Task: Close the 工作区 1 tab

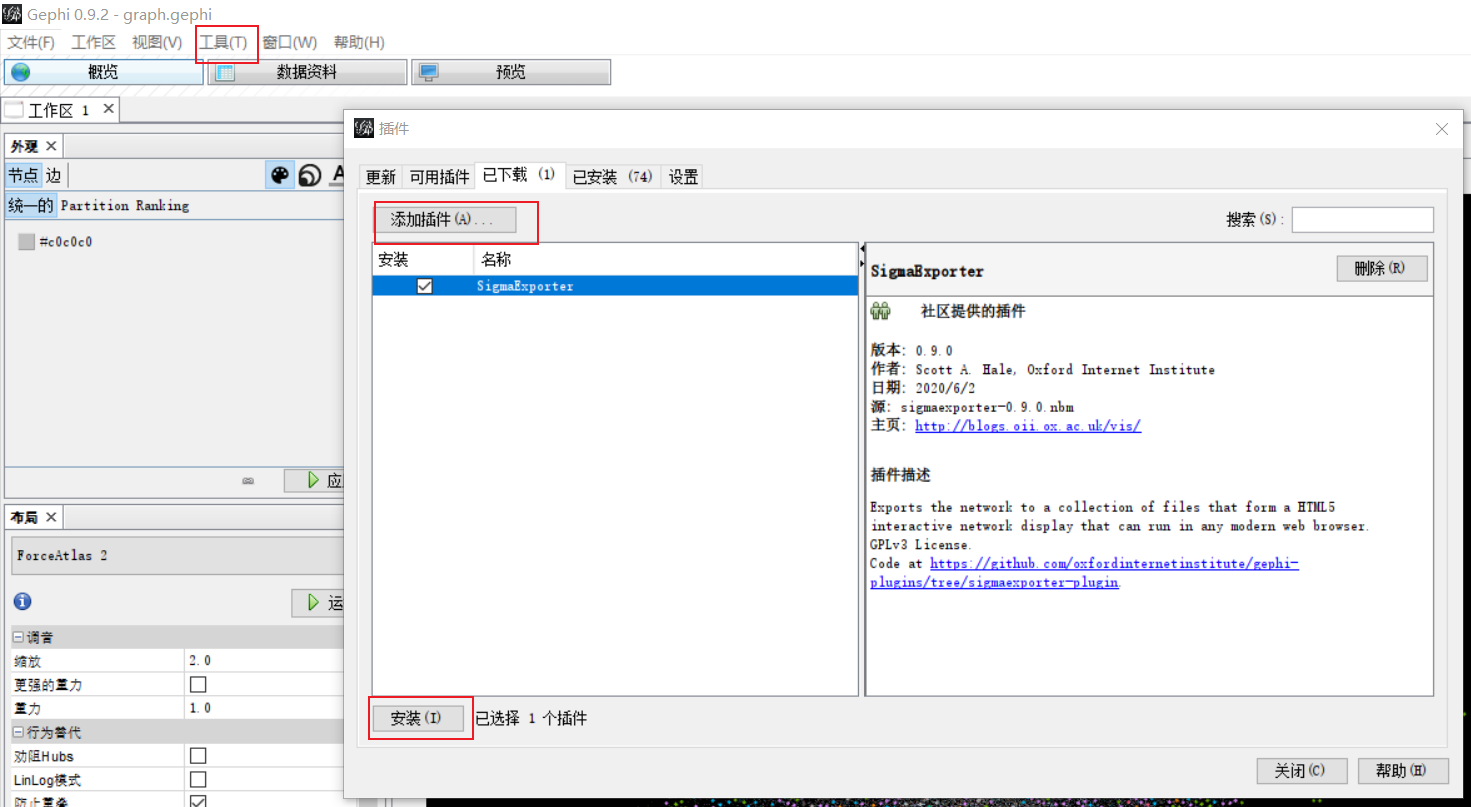Action: [x=108, y=109]
